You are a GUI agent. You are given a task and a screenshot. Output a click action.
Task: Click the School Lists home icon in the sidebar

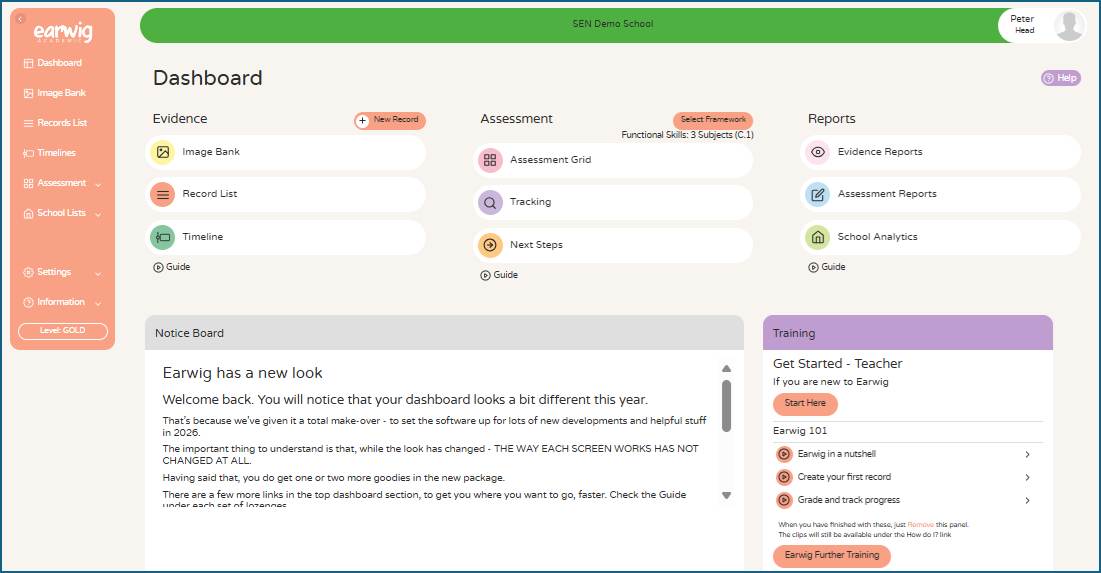pyautogui.click(x=28, y=213)
